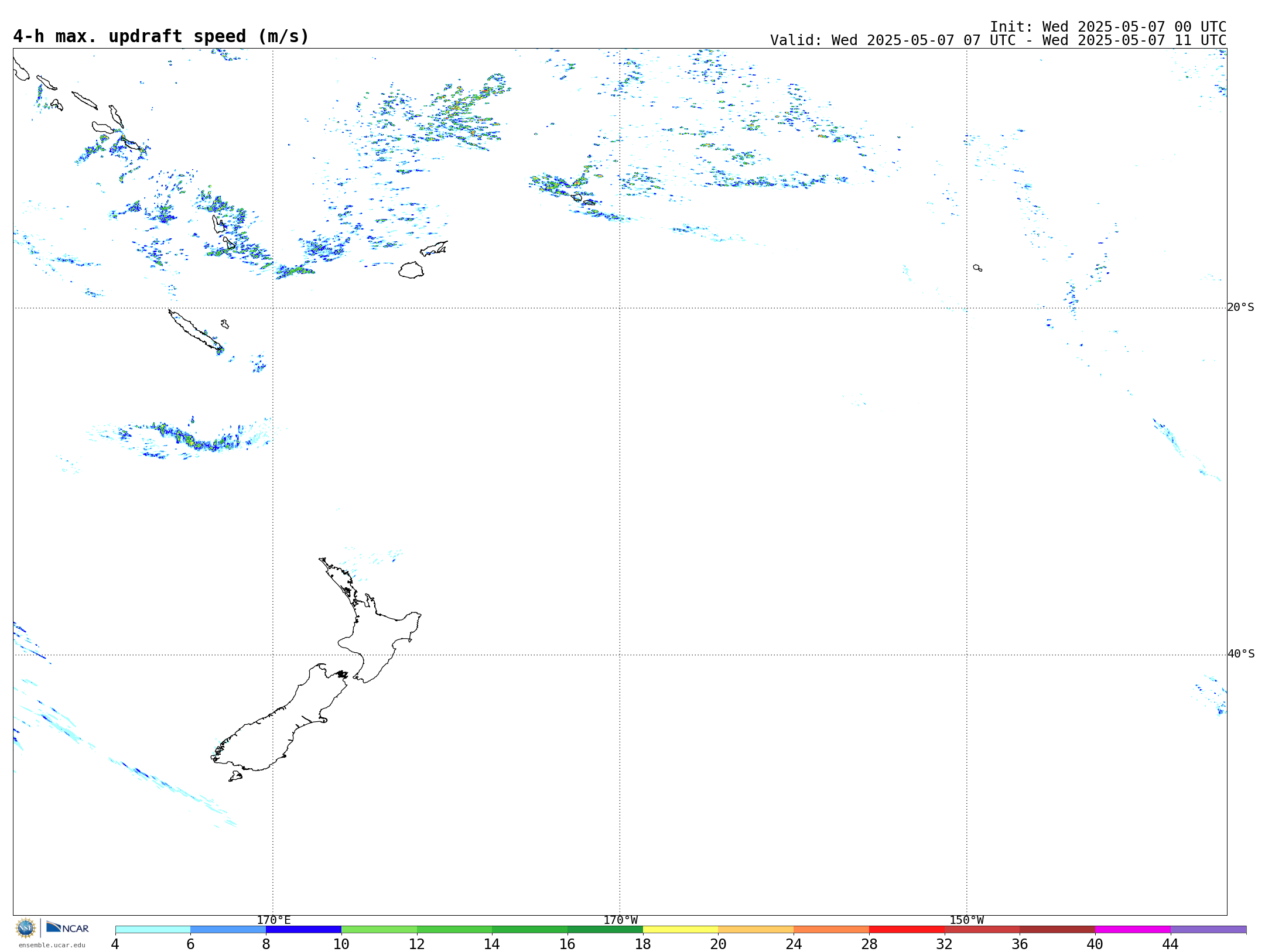Click the green 12–14 color swatch
The height and width of the screenshot is (952, 1265).
pos(454,930)
